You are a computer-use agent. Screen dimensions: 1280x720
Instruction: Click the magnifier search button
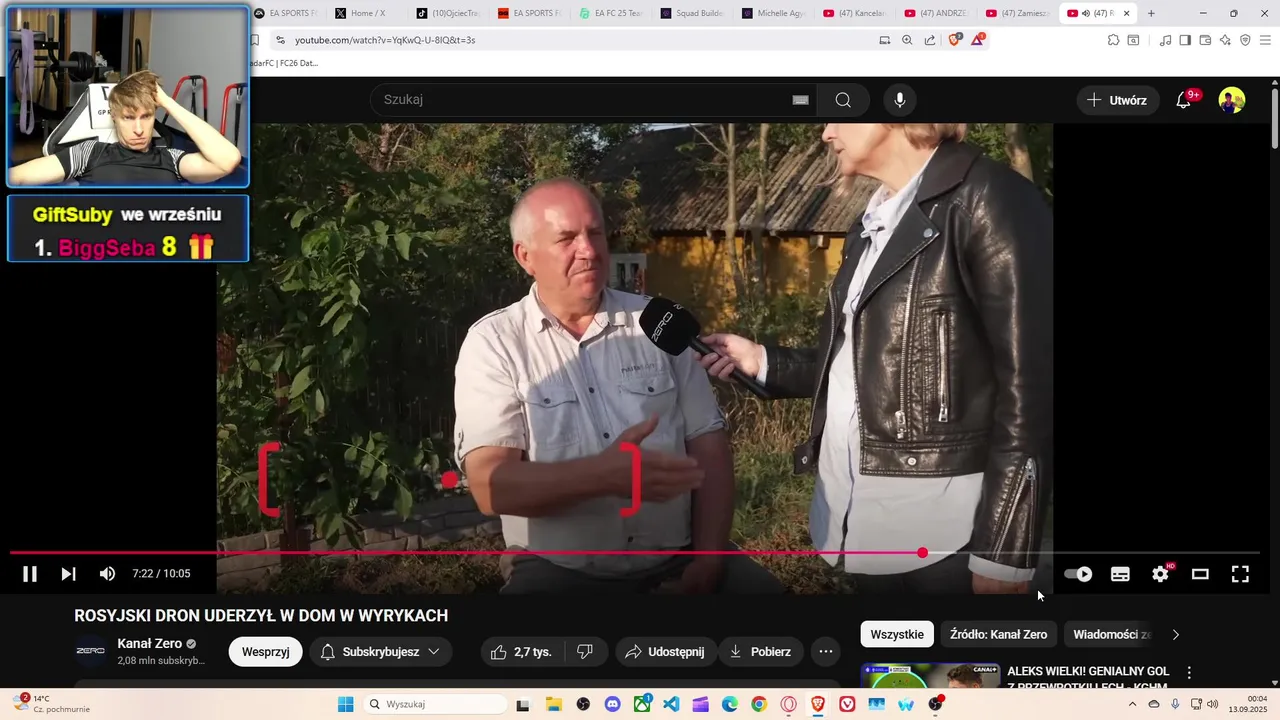coord(843,100)
